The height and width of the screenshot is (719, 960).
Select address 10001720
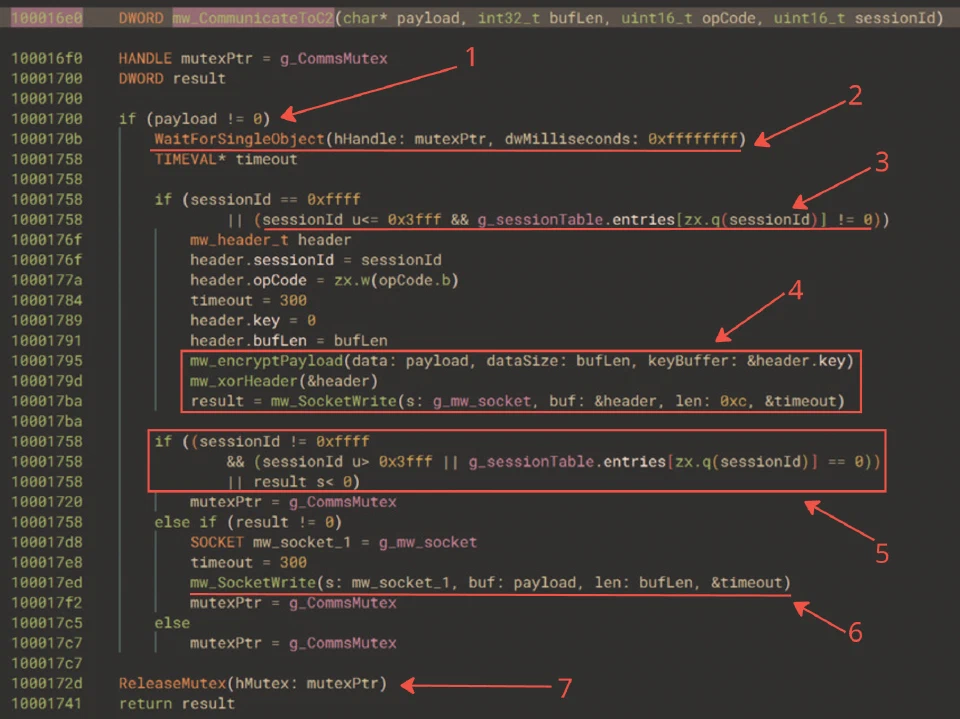pyautogui.click(x=47, y=502)
